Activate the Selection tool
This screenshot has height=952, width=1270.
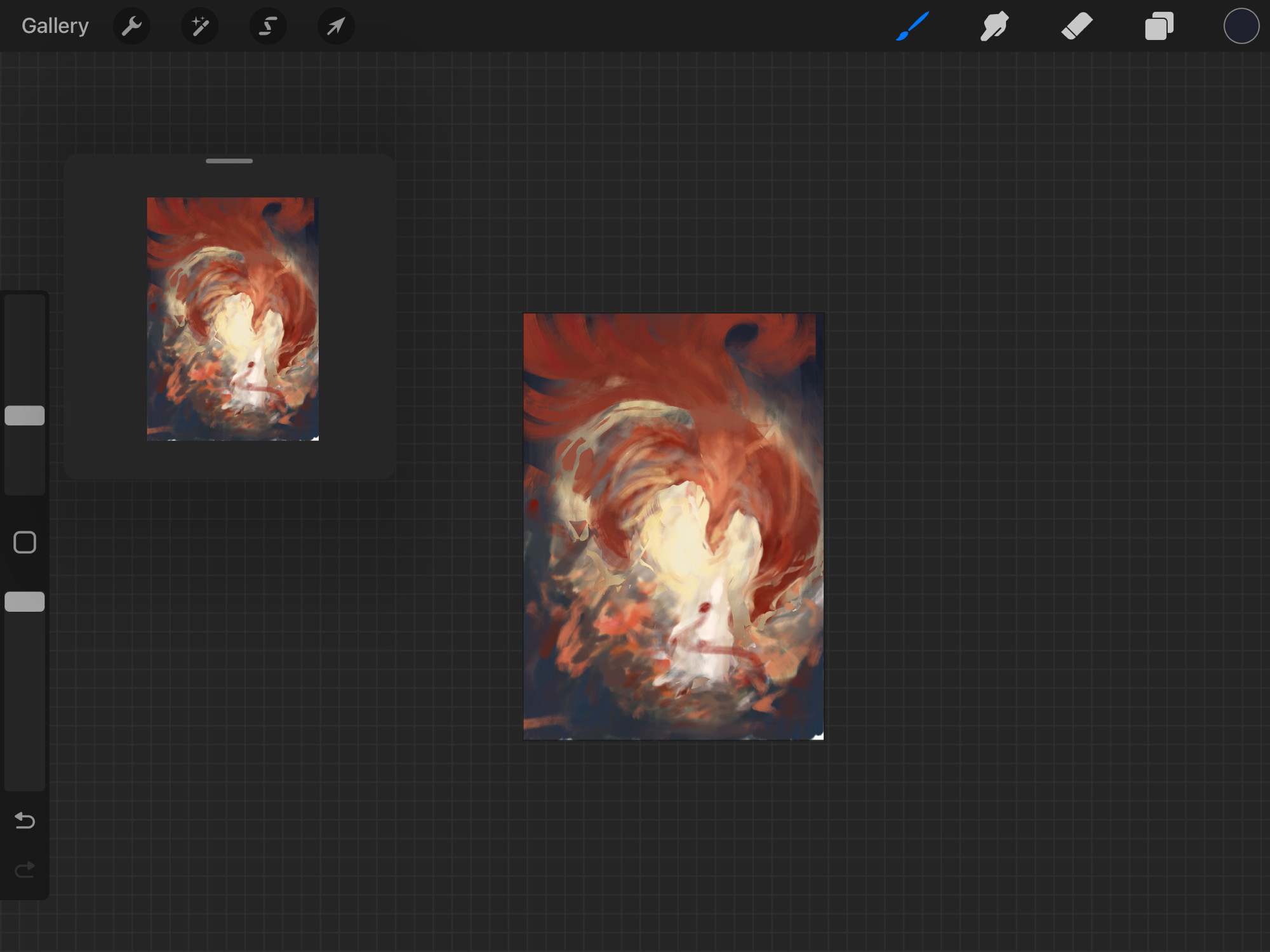(x=268, y=26)
